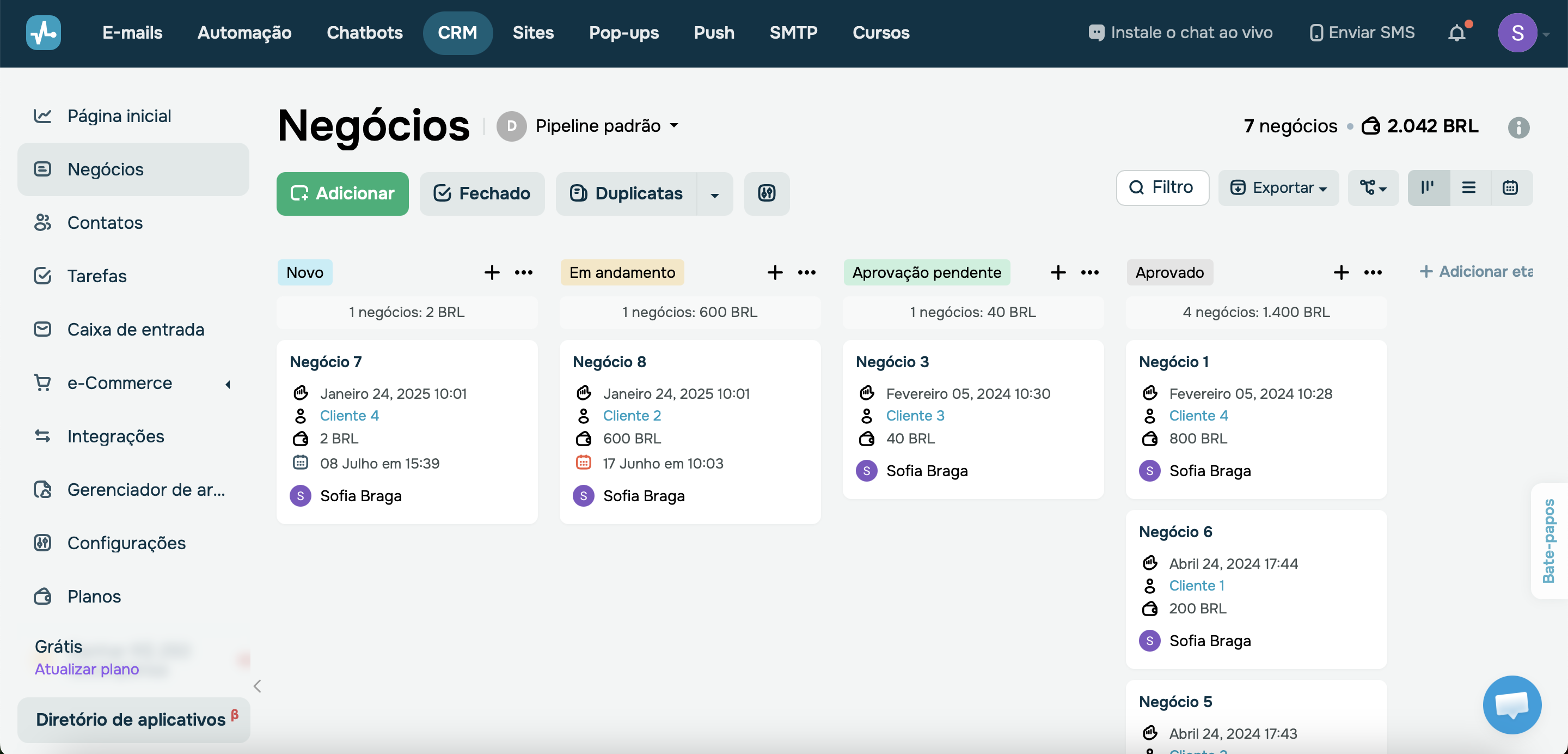Open the Negócio 6 card title
Screen dimensions: 1568x754
click(1175, 532)
